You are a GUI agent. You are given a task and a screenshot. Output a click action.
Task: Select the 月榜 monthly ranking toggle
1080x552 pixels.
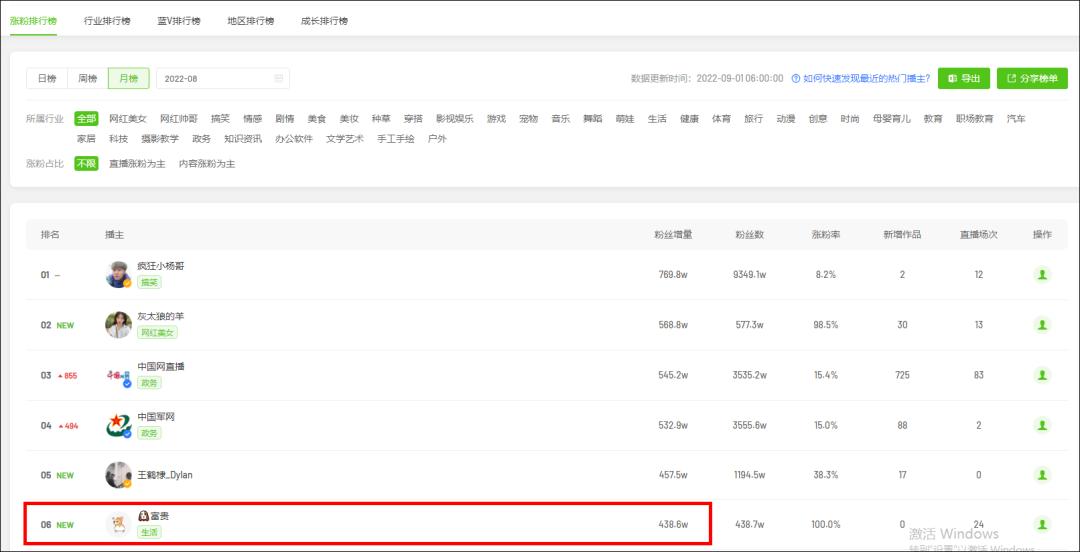coord(129,79)
